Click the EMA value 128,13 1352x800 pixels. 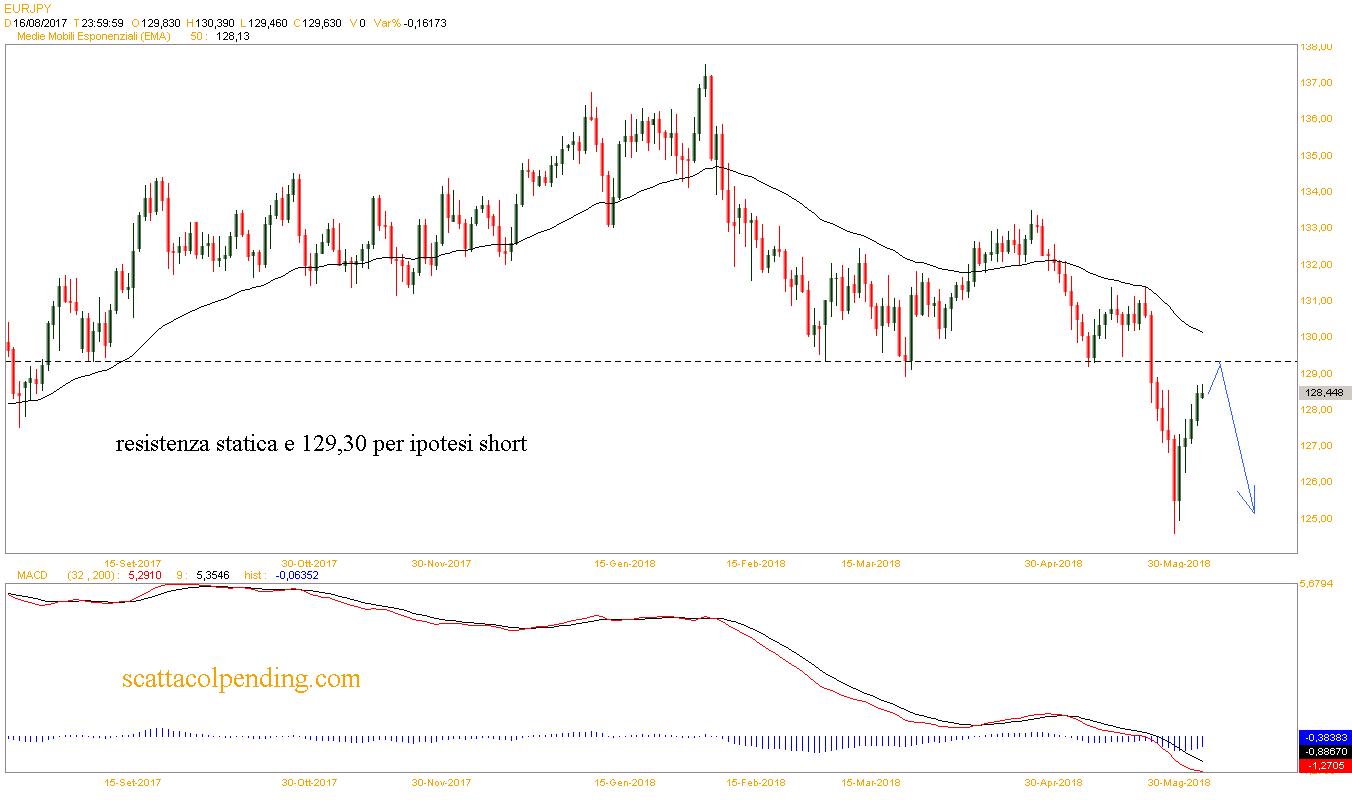point(233,36)
